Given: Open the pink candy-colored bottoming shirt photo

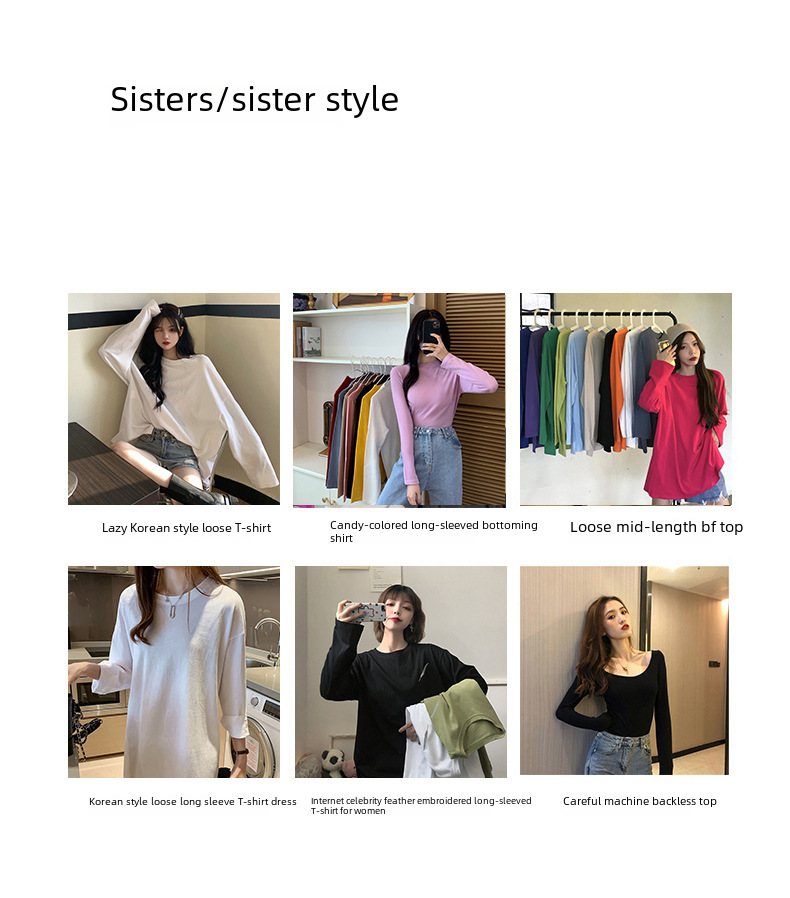Looking at the screenshot, I should click(x=399, y=400).
